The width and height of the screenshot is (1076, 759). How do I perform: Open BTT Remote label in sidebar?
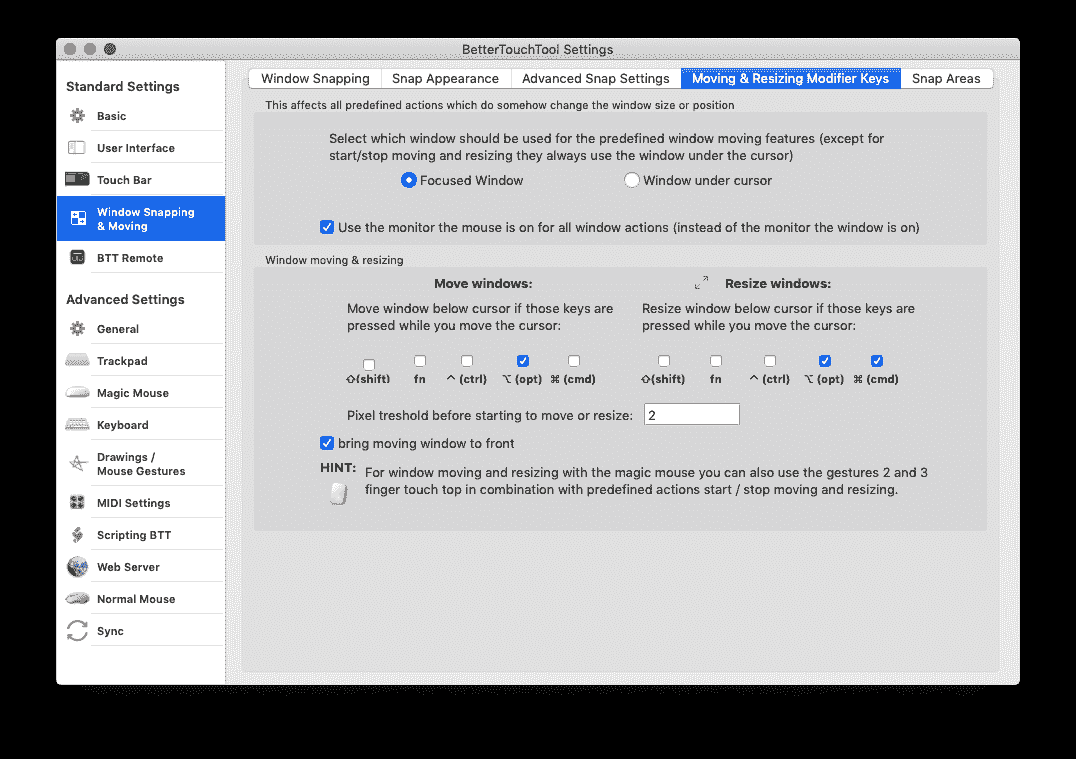pos(130,258)
